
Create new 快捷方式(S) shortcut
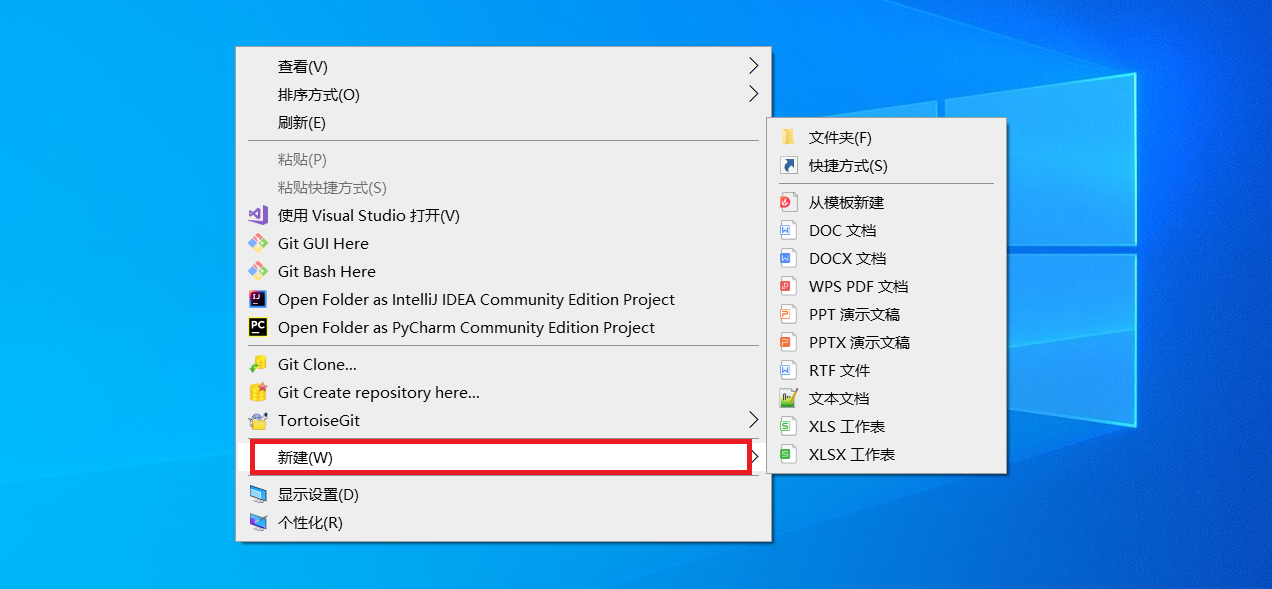click(x=886, y=166)
